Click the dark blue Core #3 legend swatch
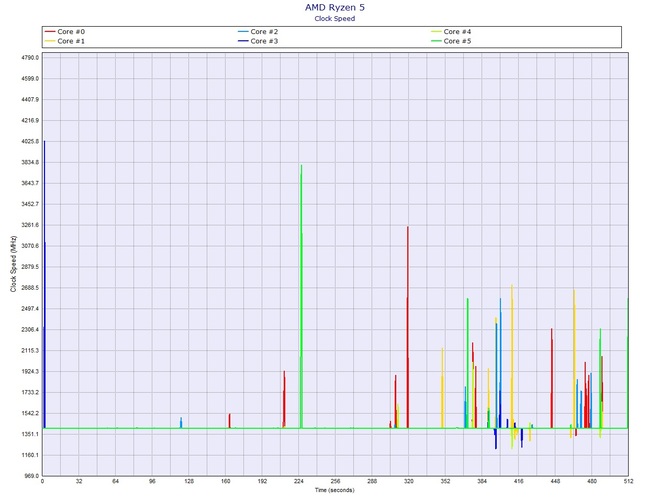Screen dimensions: 670x502 tap(243, 41)
